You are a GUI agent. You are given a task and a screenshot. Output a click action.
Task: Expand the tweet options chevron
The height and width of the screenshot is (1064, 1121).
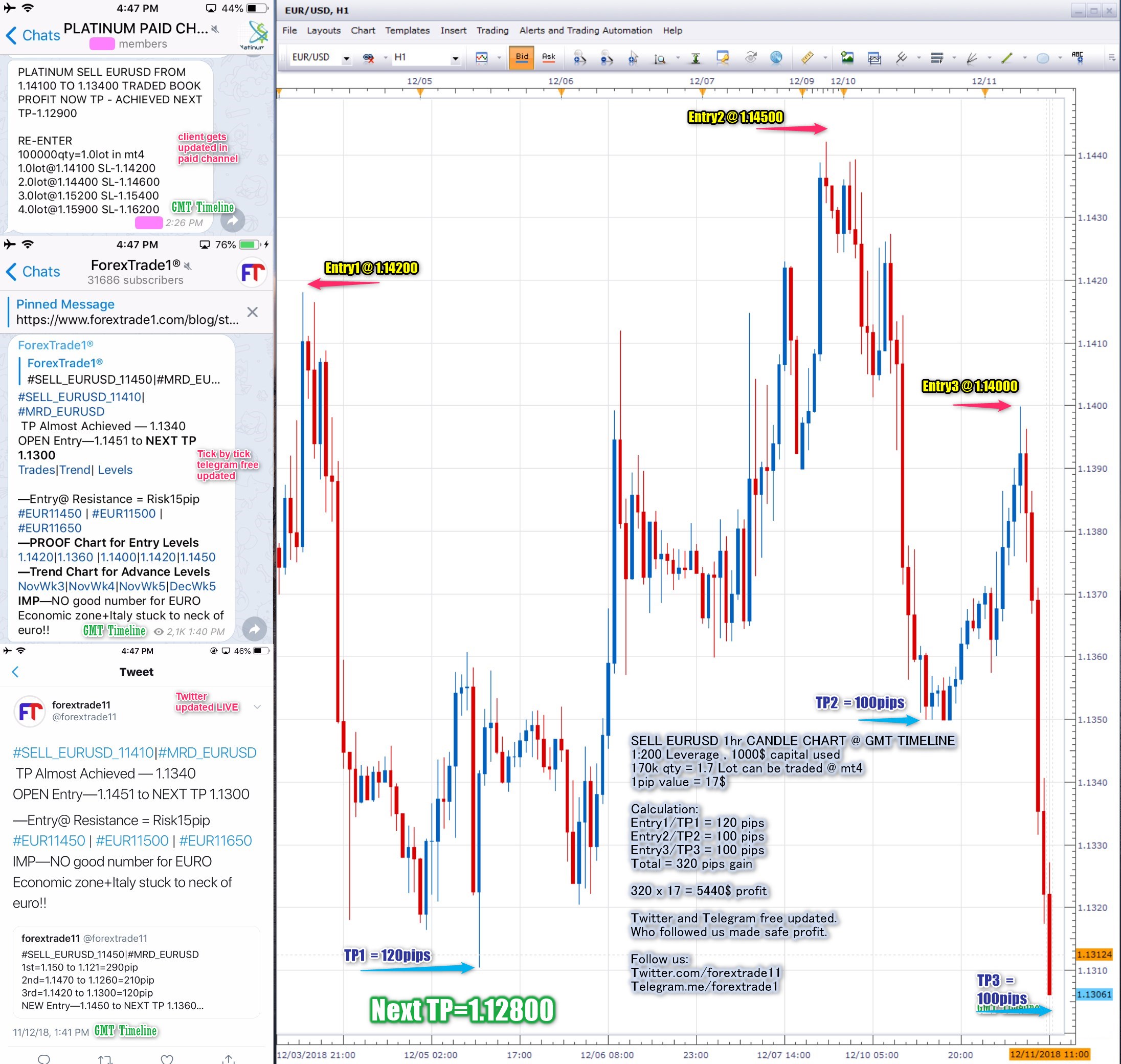(257, 706)
